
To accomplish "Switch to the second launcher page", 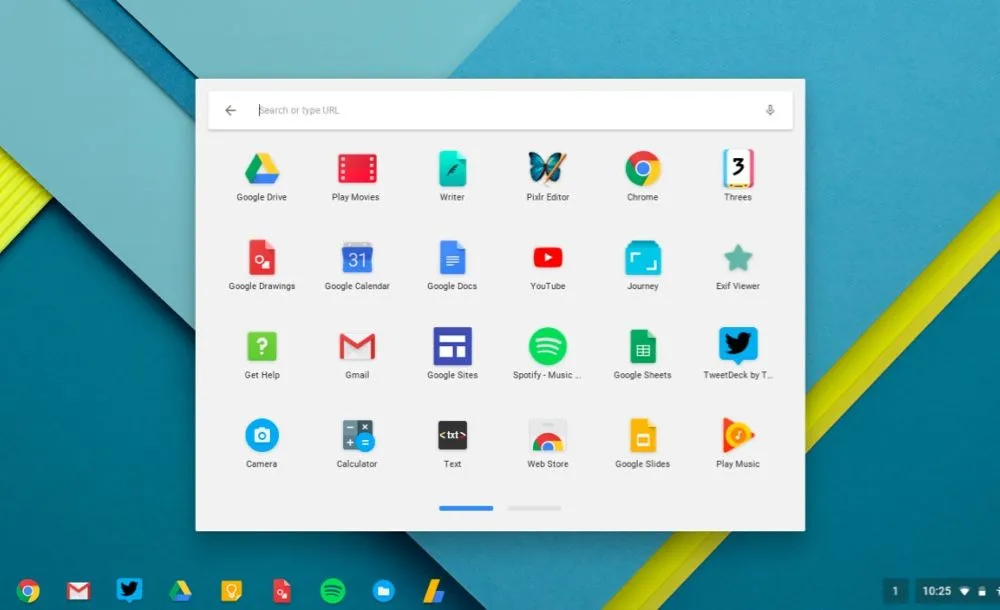I will click(534, 509).
